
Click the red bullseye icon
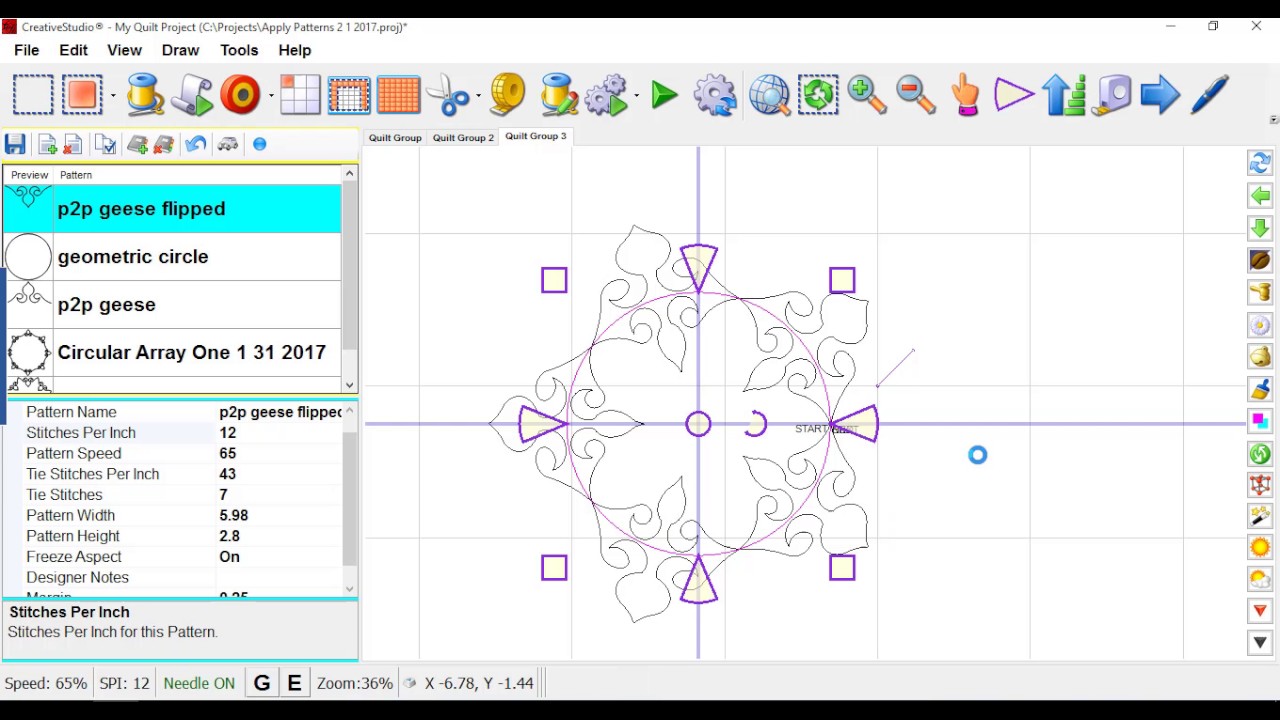point(241,95)
